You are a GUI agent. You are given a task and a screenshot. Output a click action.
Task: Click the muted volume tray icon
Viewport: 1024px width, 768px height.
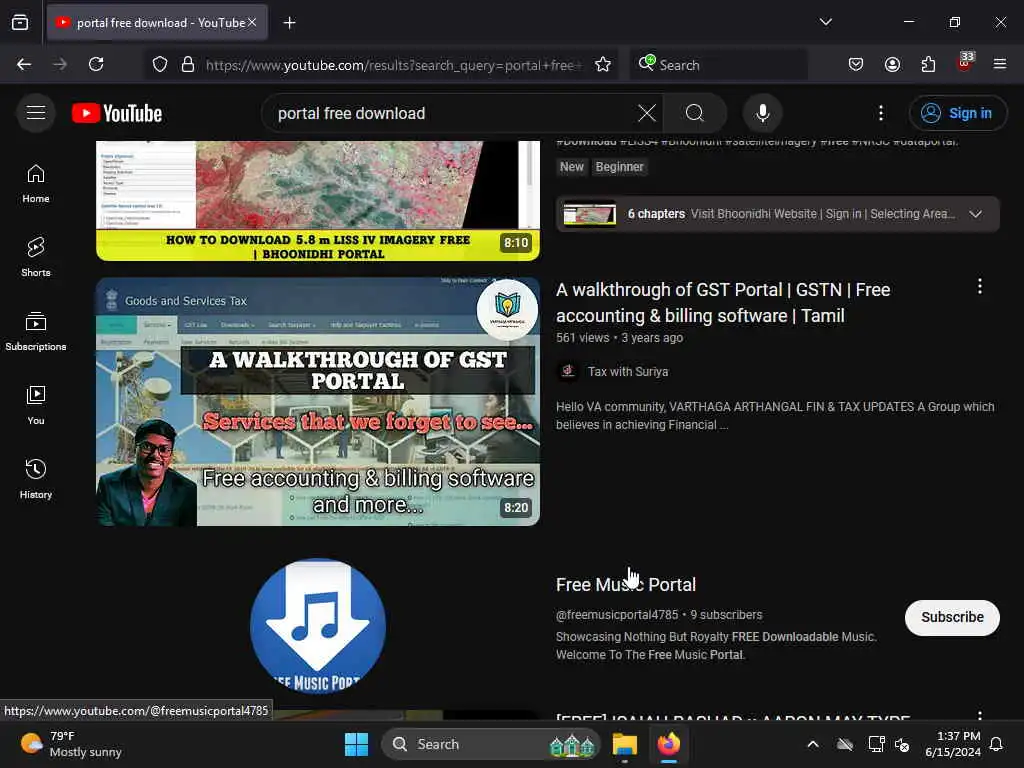tap(902, 744)
